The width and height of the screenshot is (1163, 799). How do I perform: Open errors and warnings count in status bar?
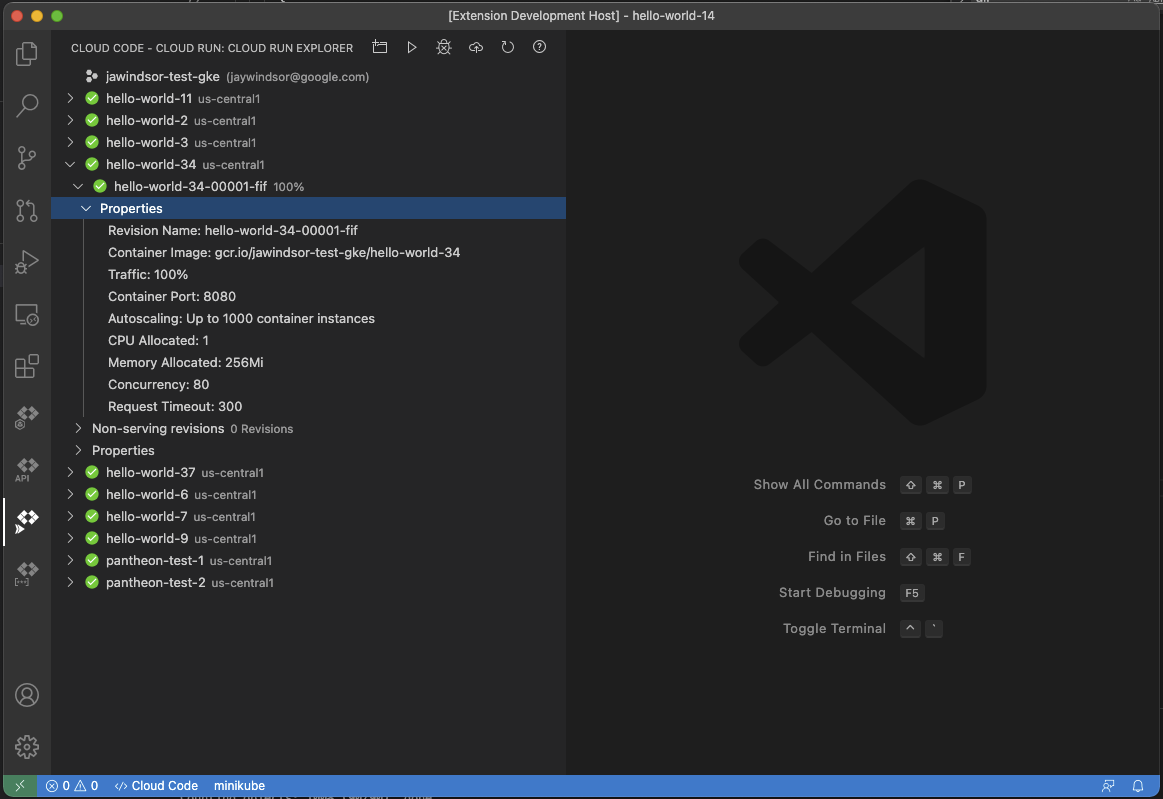pos(72,786)
